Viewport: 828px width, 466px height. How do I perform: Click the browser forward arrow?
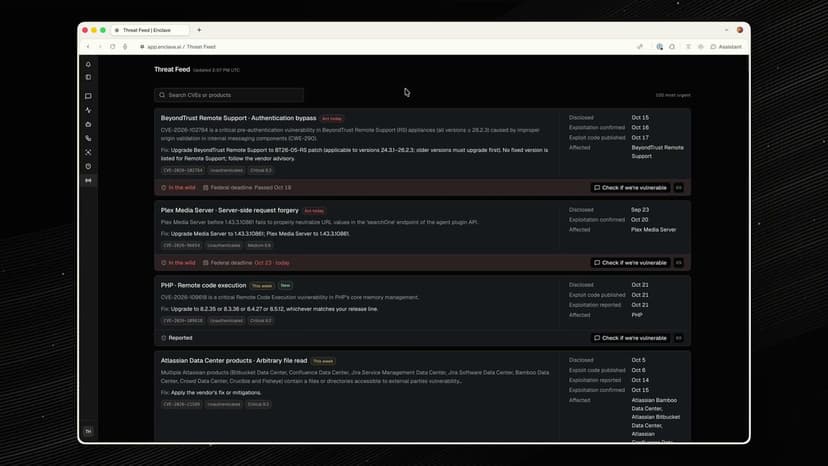click(100, 46)
